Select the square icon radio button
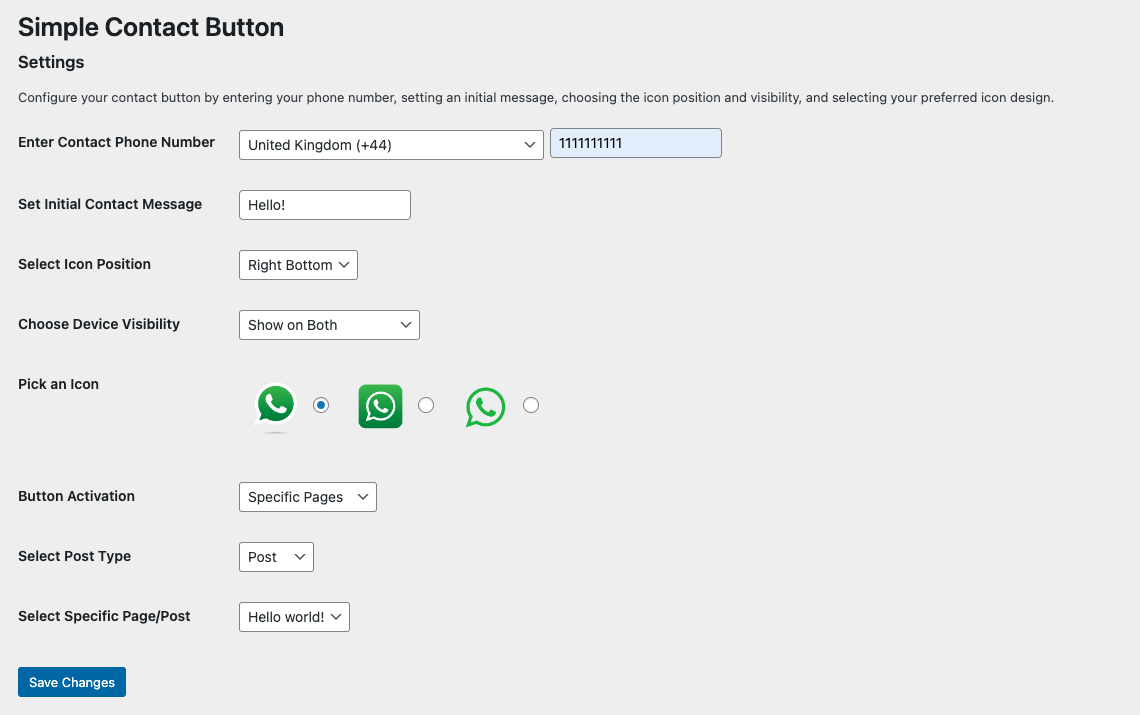 (426, 405)
